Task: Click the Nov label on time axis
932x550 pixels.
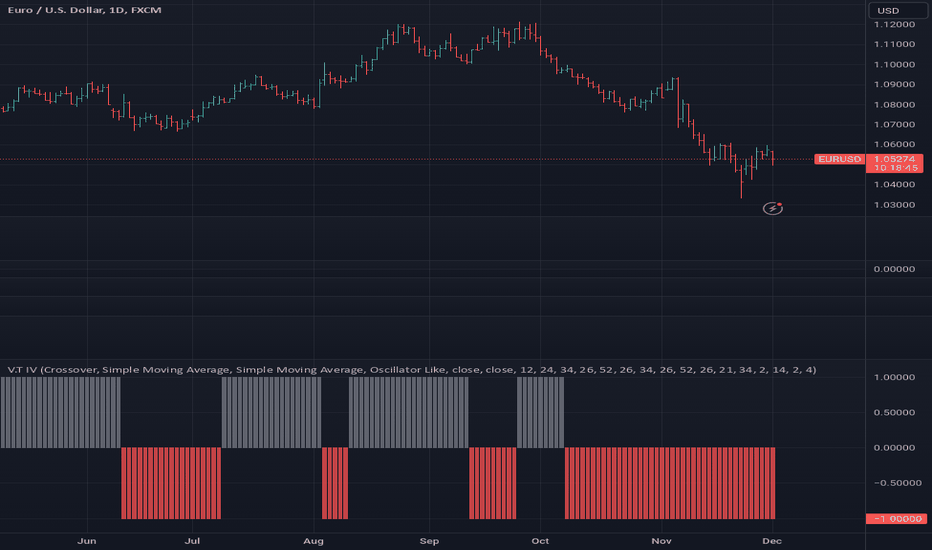Action: click(662, 541)
